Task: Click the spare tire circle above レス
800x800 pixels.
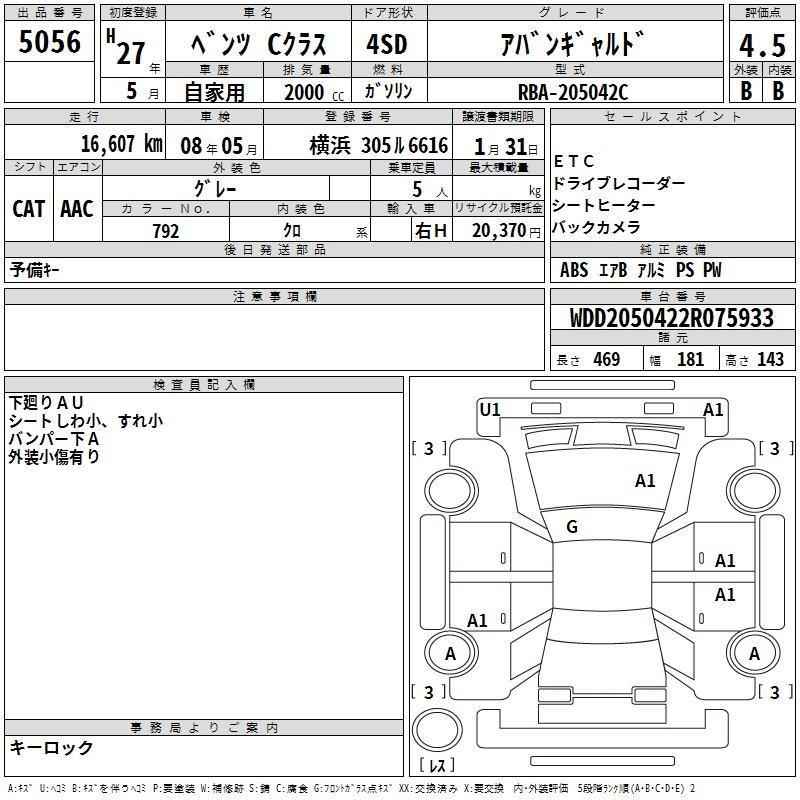Action: [437, 730]
